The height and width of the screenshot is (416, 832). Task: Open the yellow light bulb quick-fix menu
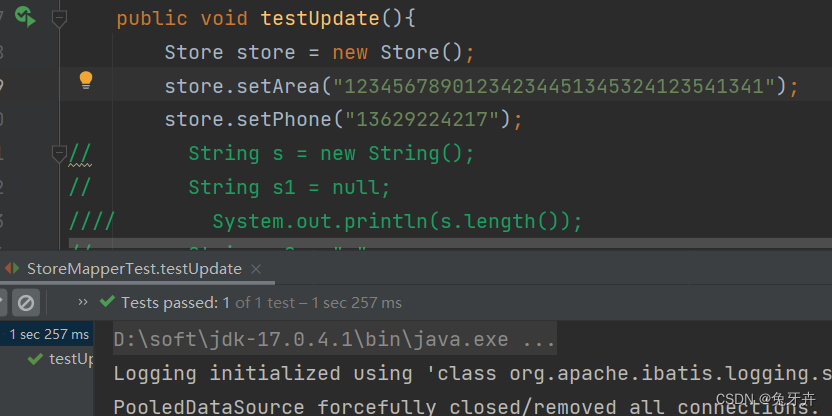(x=86, y=81)
